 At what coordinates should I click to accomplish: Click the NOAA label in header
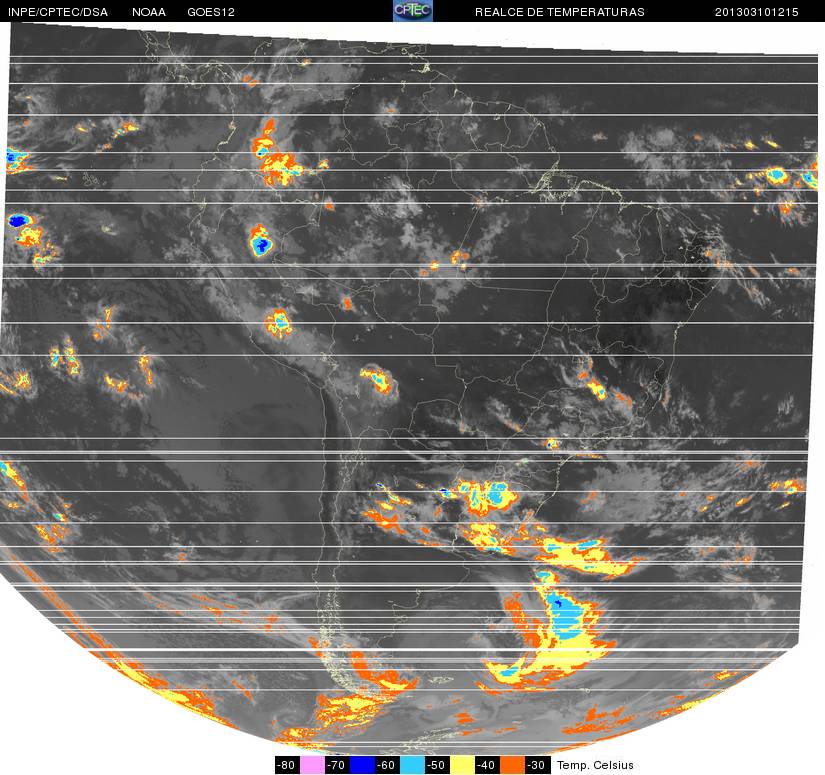(149, 12)
